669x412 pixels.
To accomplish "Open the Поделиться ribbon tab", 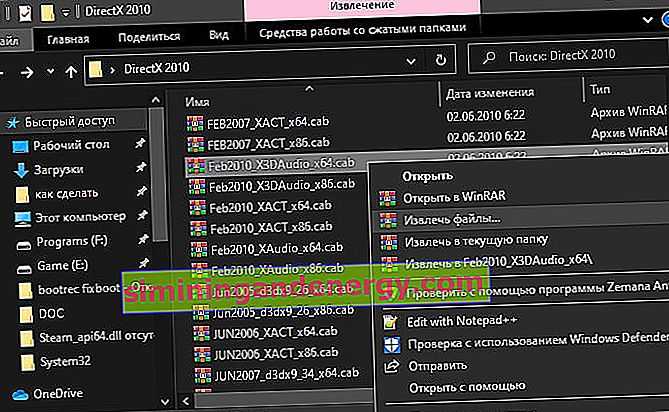I will point(149,37).
